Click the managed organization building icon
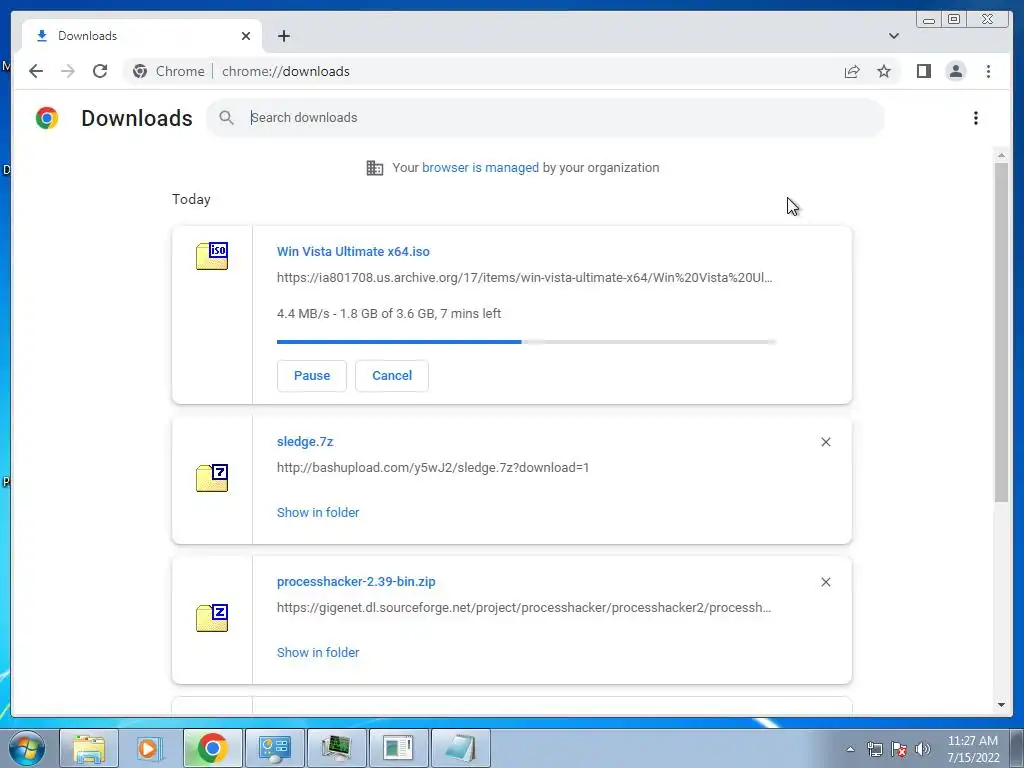1024x768 pixels. (375, 168)
